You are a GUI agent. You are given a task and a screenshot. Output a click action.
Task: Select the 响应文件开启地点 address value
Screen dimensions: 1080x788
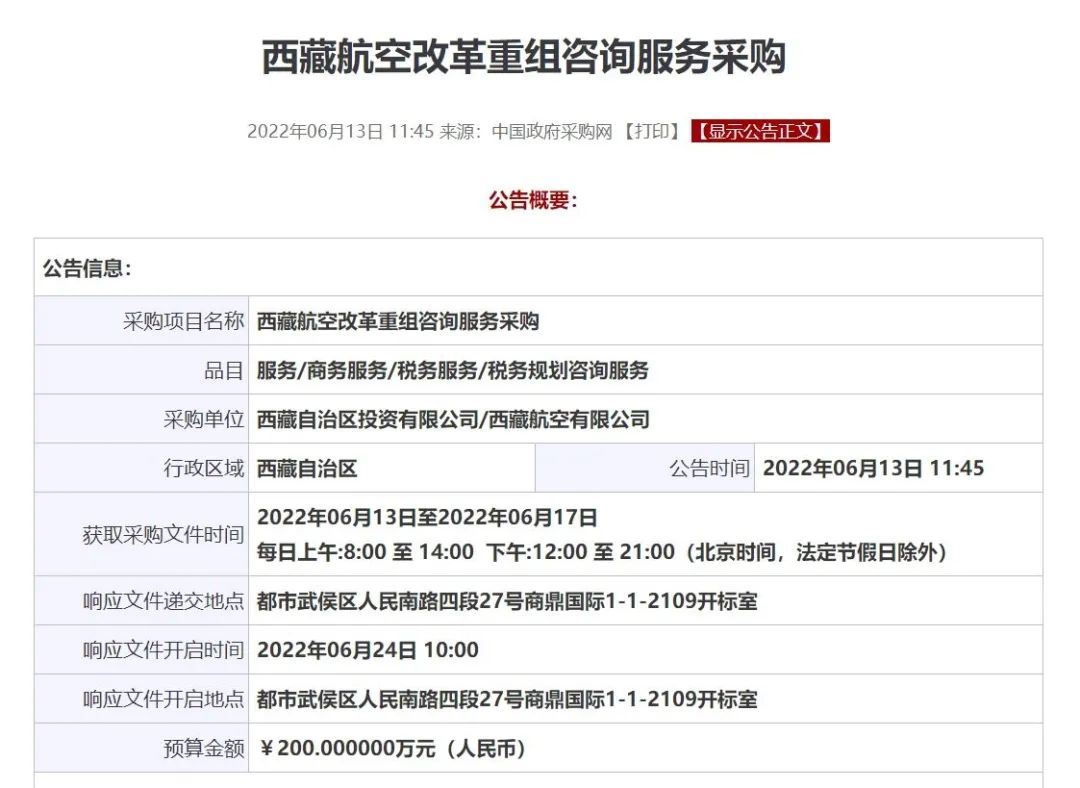point(507,699)
